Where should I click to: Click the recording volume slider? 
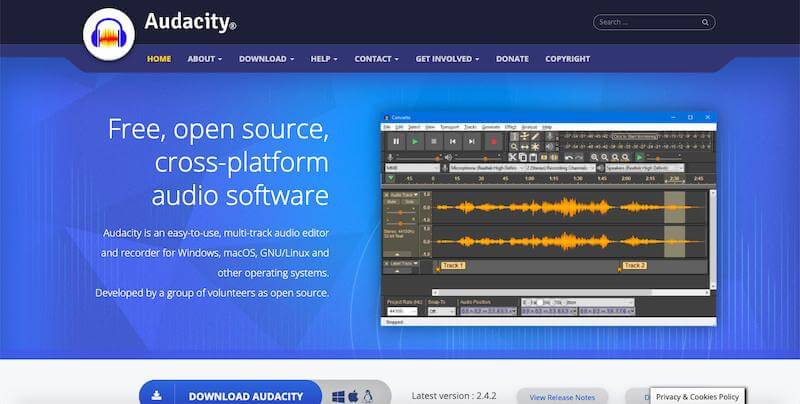tap(419, 157)
